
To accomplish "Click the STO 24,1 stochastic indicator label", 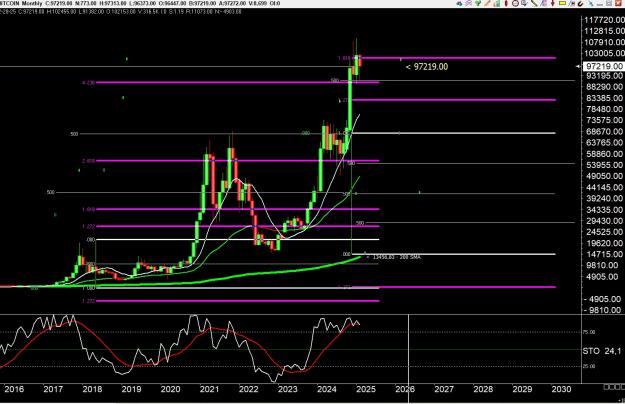I will pyautogui.click(x=602, y=351).
